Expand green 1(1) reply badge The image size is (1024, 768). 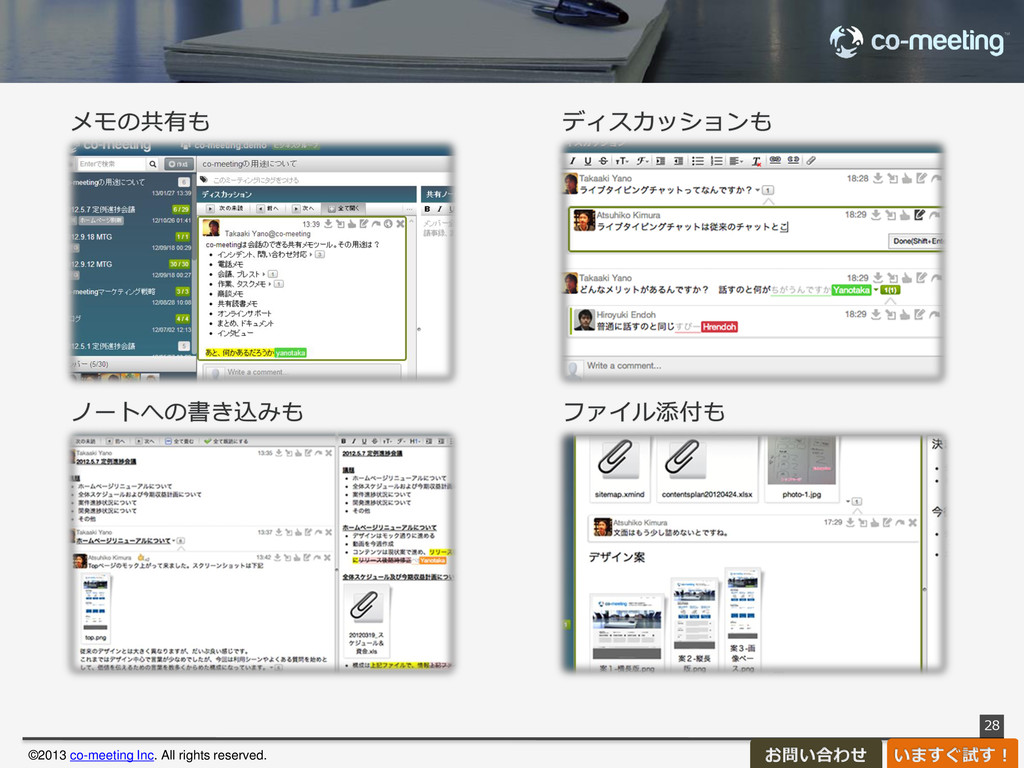click(890, 290)
